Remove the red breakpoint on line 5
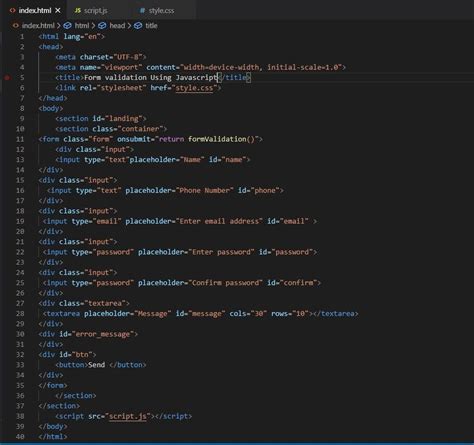This screenshot has height=445, width=474. pos(7,78)
